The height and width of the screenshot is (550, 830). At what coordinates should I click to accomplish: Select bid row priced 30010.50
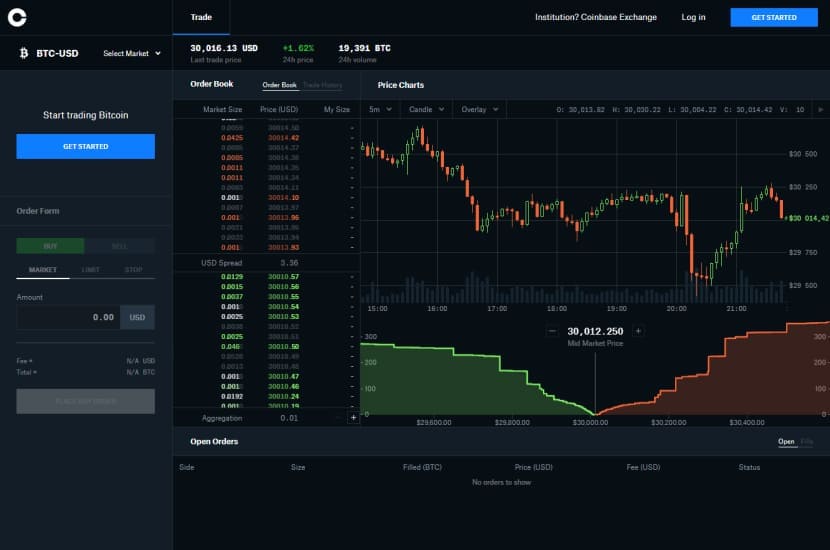(x=267, y=346)
